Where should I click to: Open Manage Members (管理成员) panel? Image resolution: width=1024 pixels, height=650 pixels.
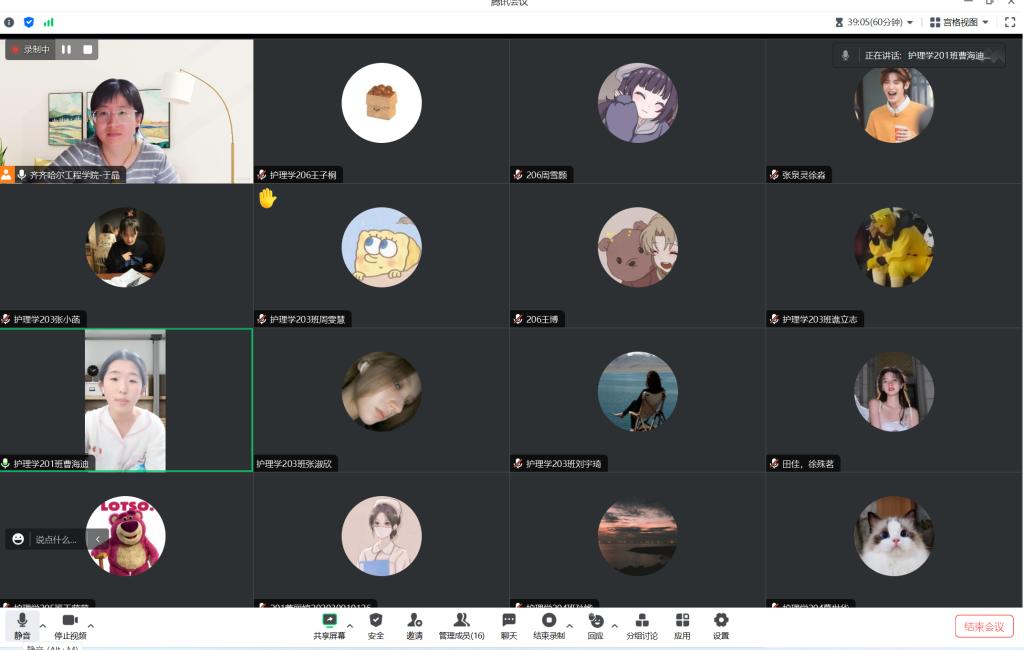(461, 621)
